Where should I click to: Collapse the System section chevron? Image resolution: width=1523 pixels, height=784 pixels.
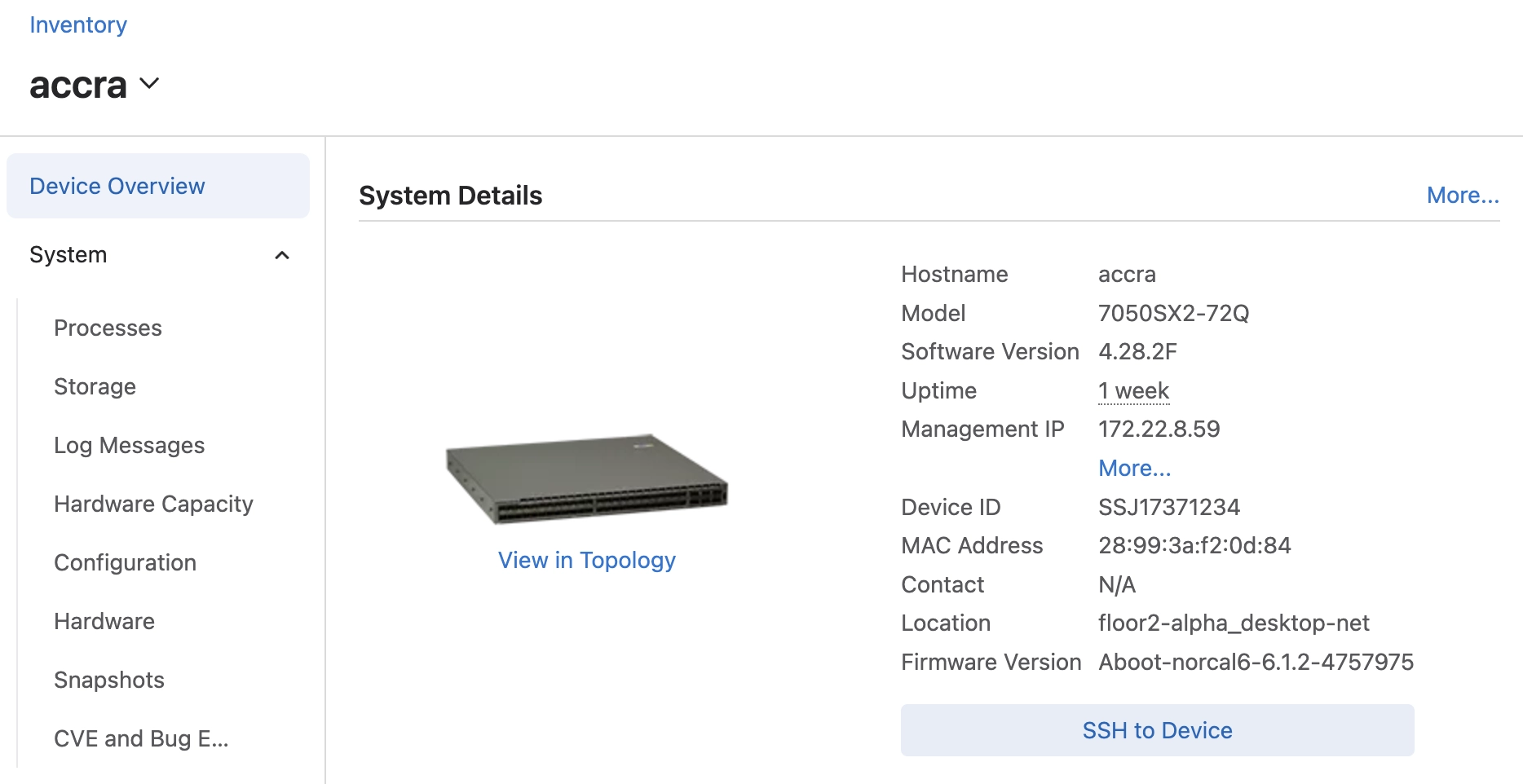pyautogui.click(x=282, y=256)
